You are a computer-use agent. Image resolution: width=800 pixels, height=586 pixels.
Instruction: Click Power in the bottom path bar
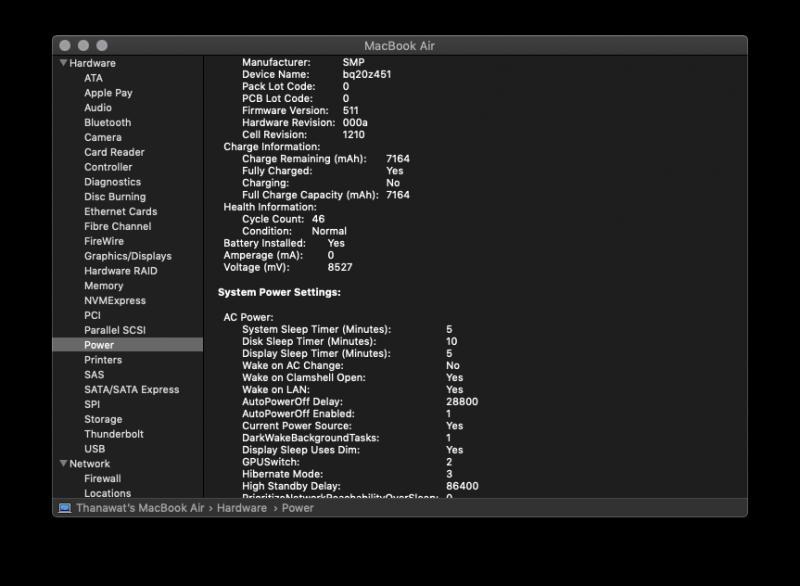[298, 508]
